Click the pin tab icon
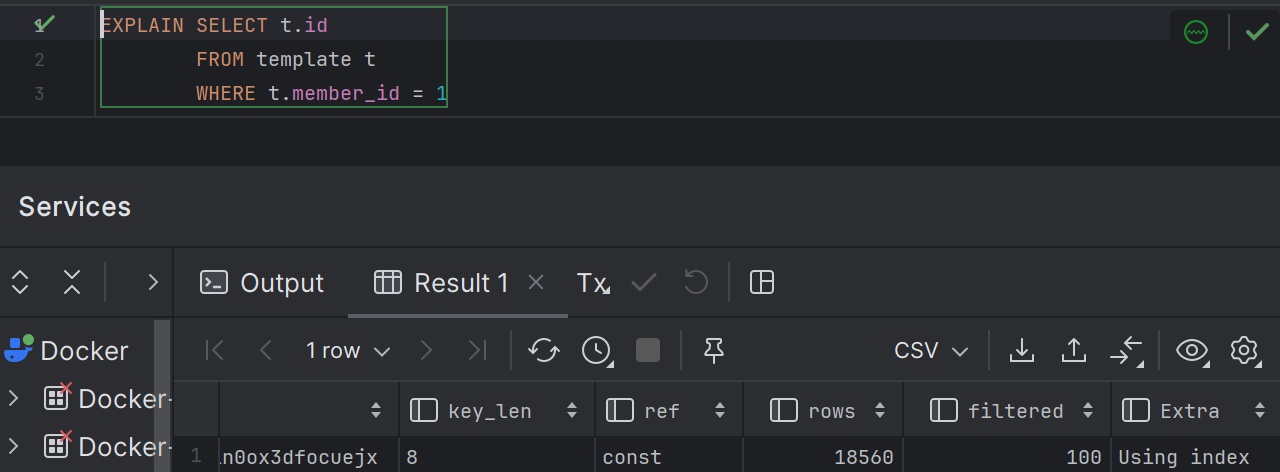1280x472 pixels. 713,350
